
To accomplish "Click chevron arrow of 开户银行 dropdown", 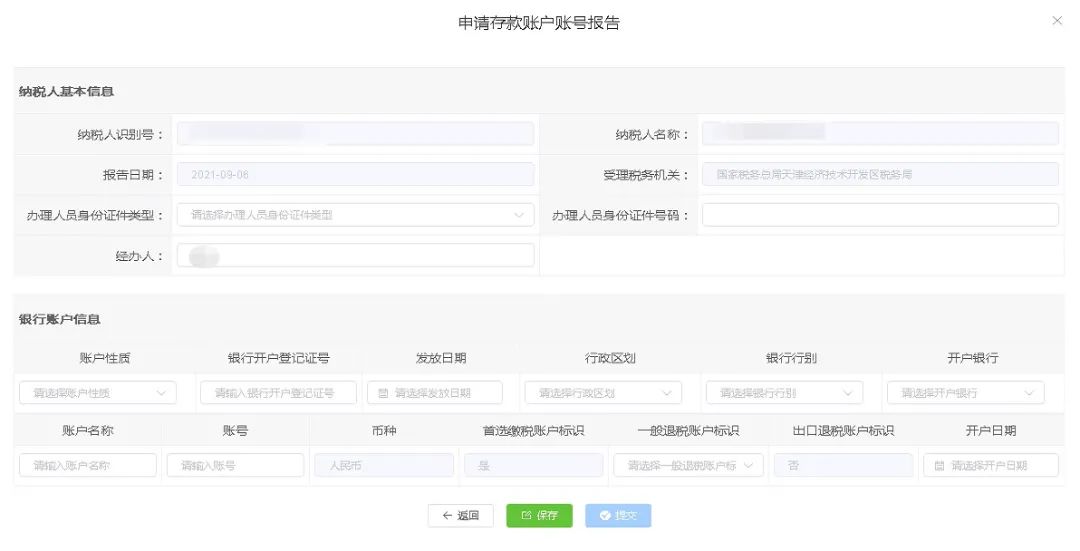I will [x=1029, y=393].
